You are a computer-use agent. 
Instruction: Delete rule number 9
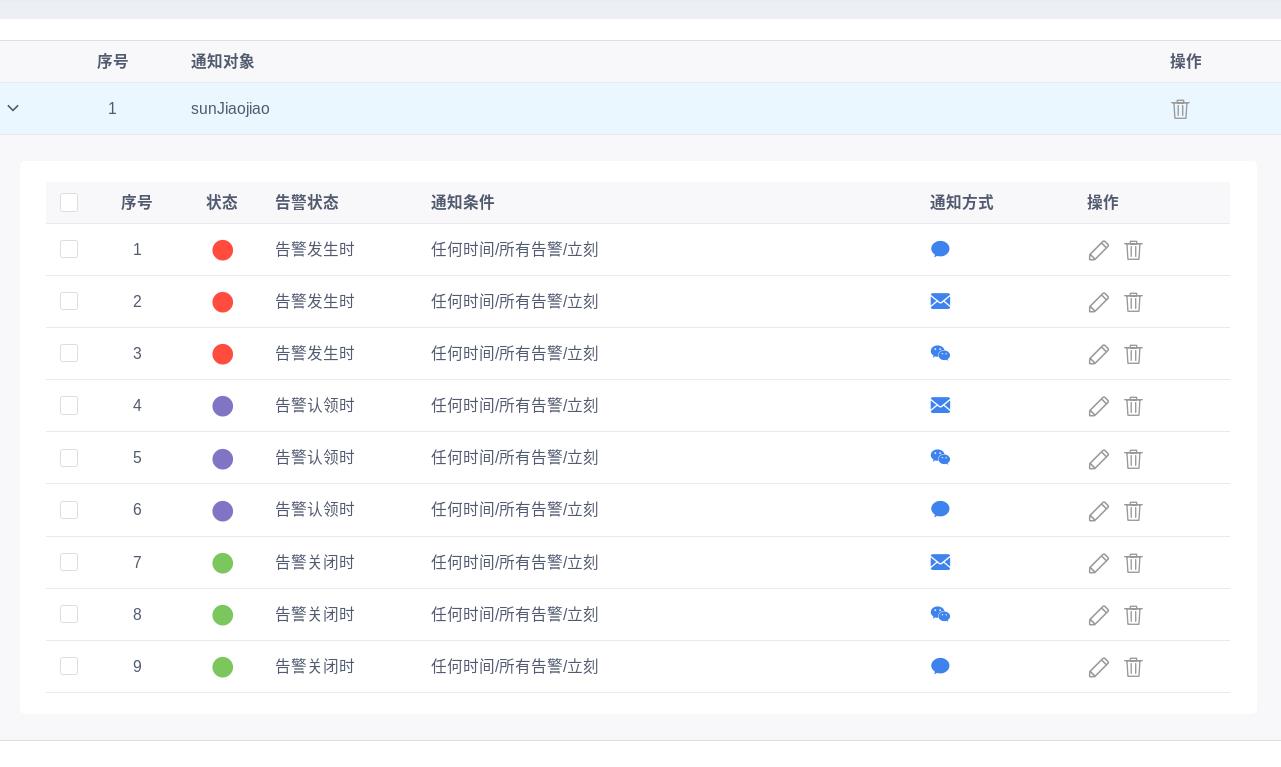coord(1133,667)
